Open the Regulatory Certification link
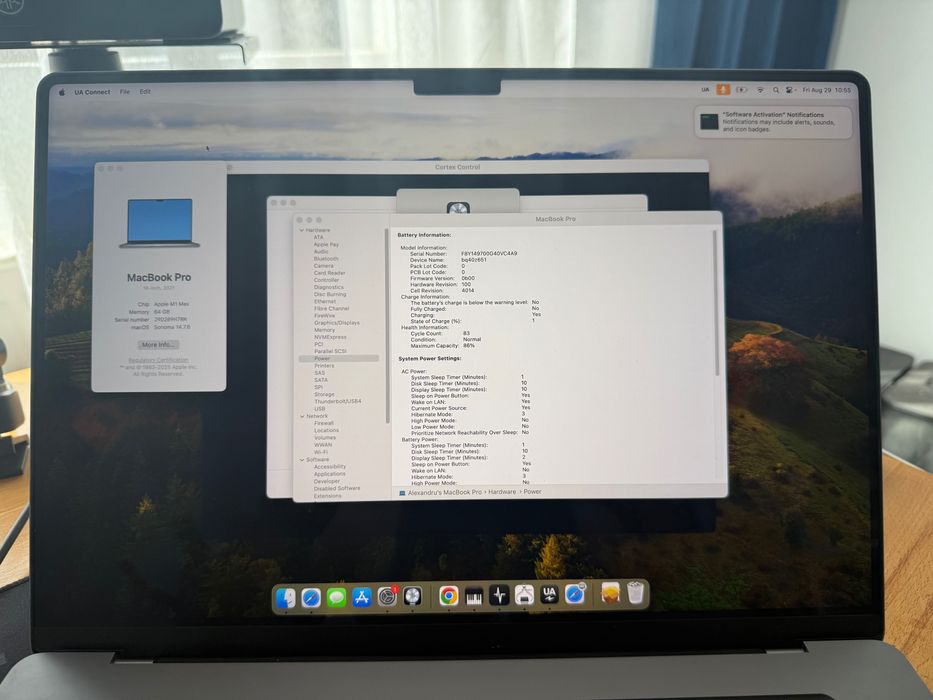This screenshot has height=700, width=933. 158,360
